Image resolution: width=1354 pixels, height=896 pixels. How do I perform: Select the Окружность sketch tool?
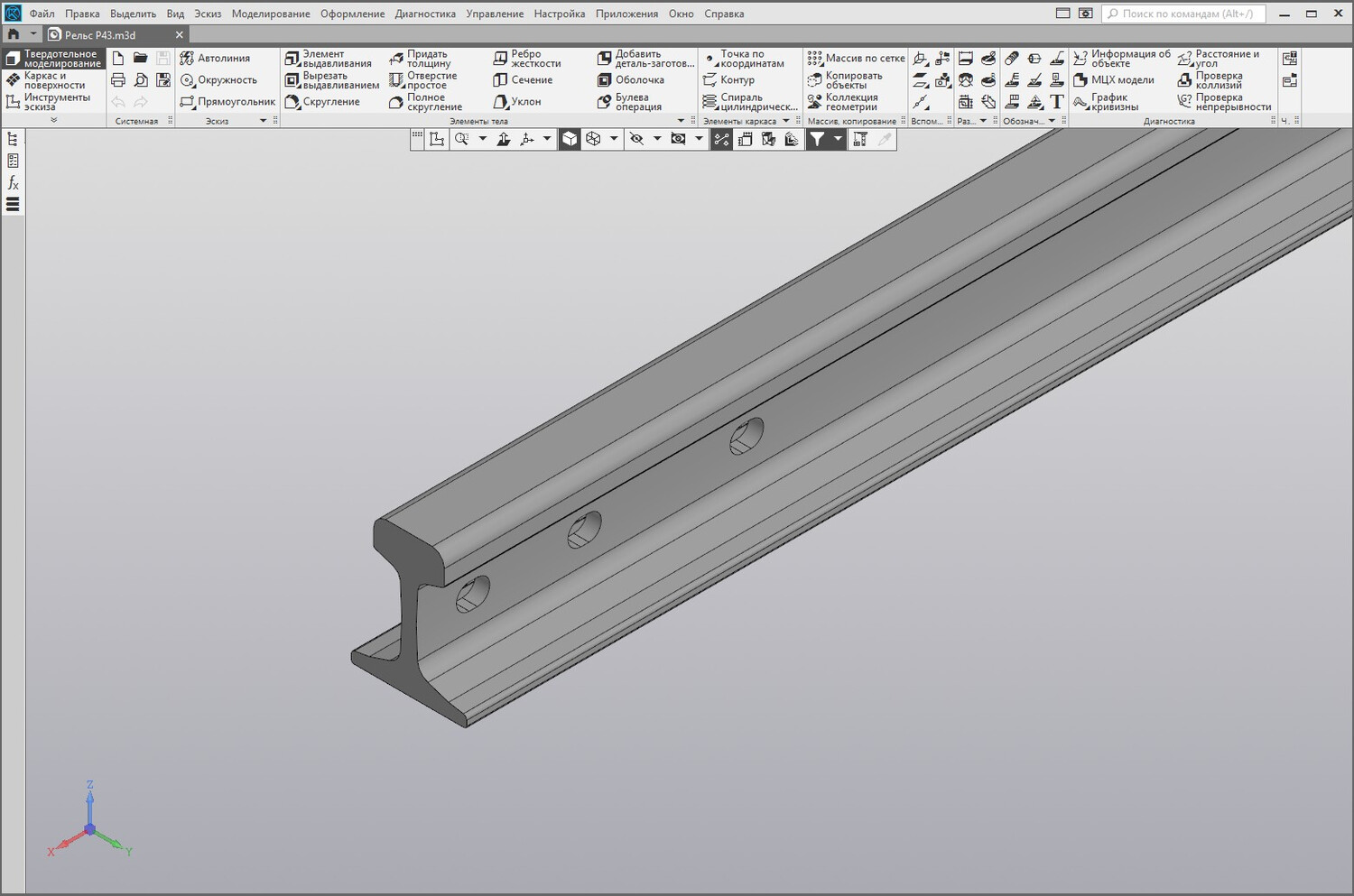(x=218, y=80)
